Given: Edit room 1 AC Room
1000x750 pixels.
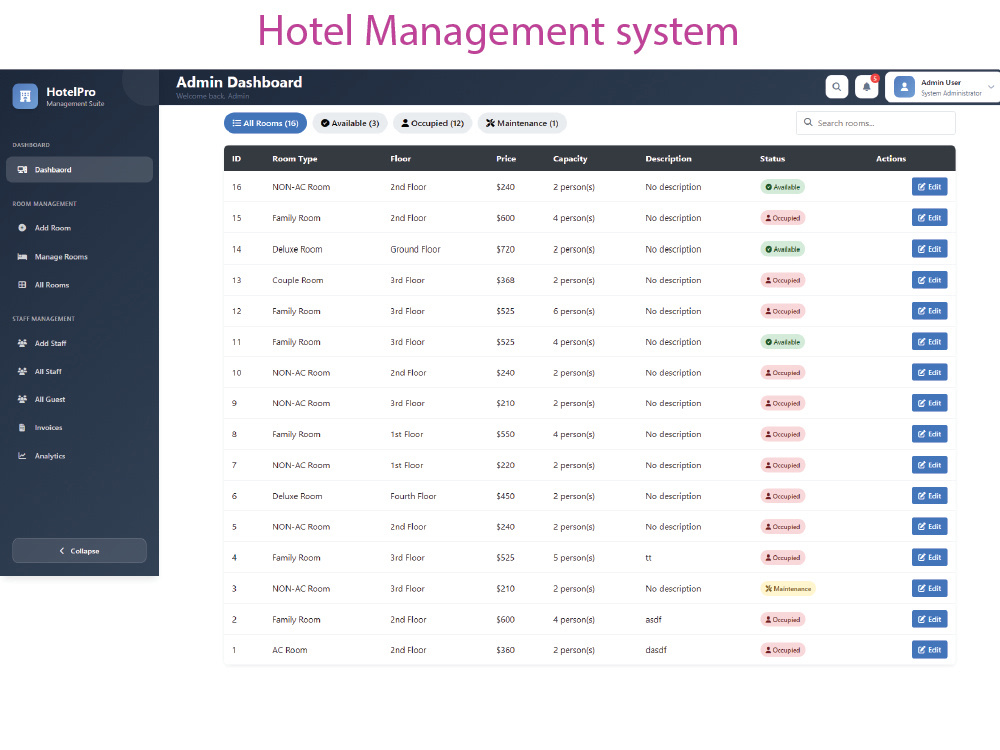Looking at the screenshot, I should [929, 650].
